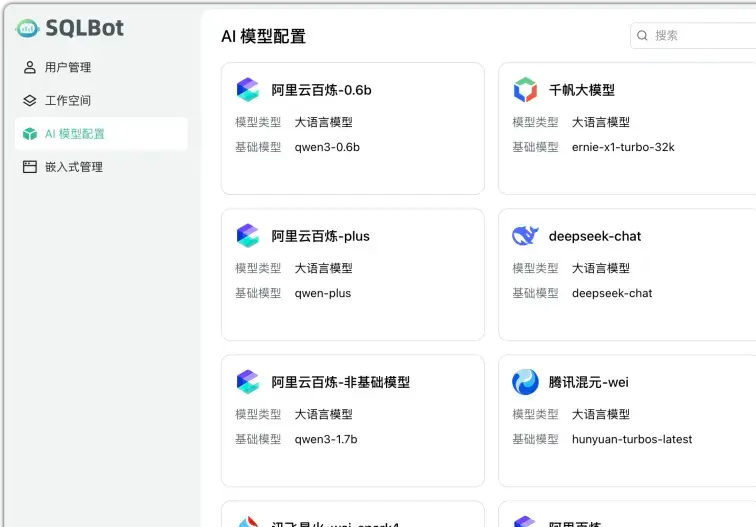Click deepseek-chat base model value text
Screen dimensions: 756x527
point(612,293)
